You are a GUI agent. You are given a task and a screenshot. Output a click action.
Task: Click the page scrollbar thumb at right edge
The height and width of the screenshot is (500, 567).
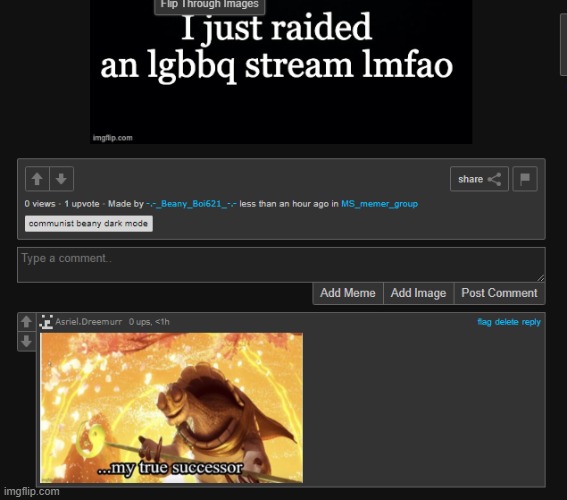[563, 44]
